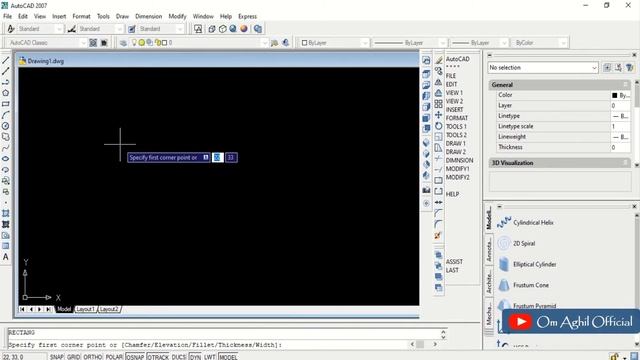Screen dimensions: 640x360
Task: Select the Mirror modify tool
Action: [439, 82]
